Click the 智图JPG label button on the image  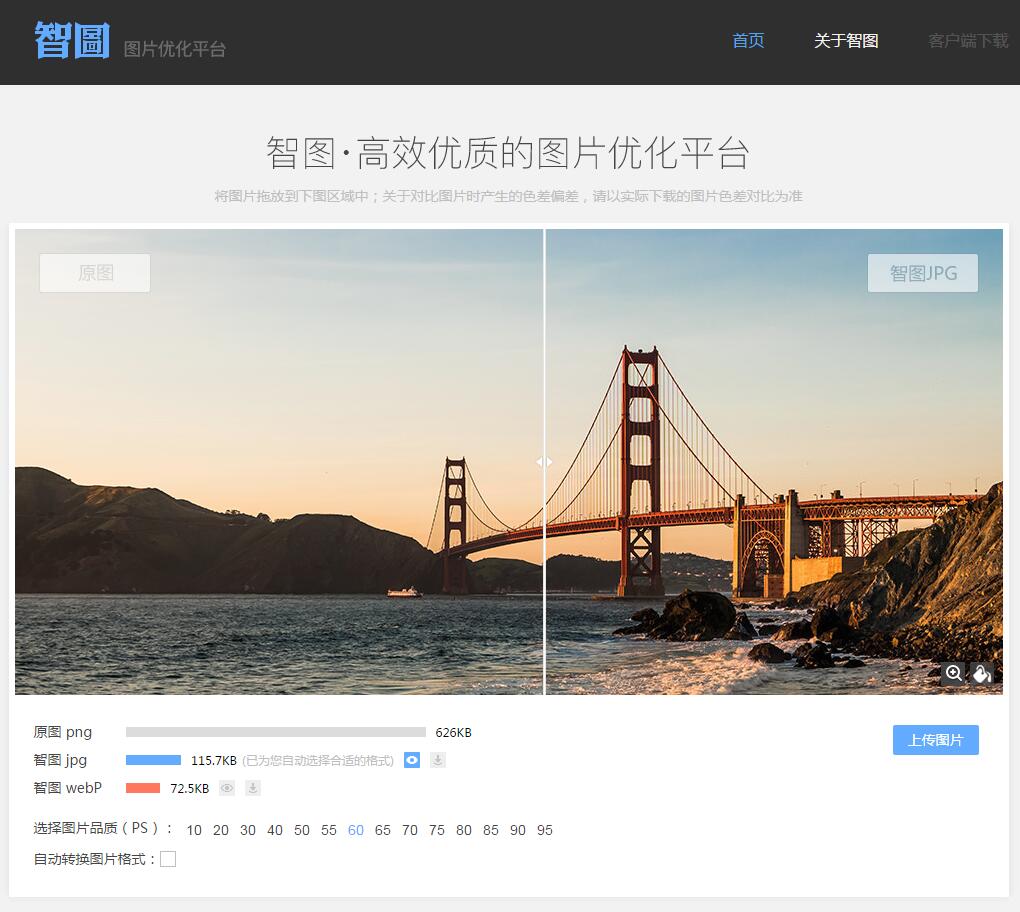(922, 273)
